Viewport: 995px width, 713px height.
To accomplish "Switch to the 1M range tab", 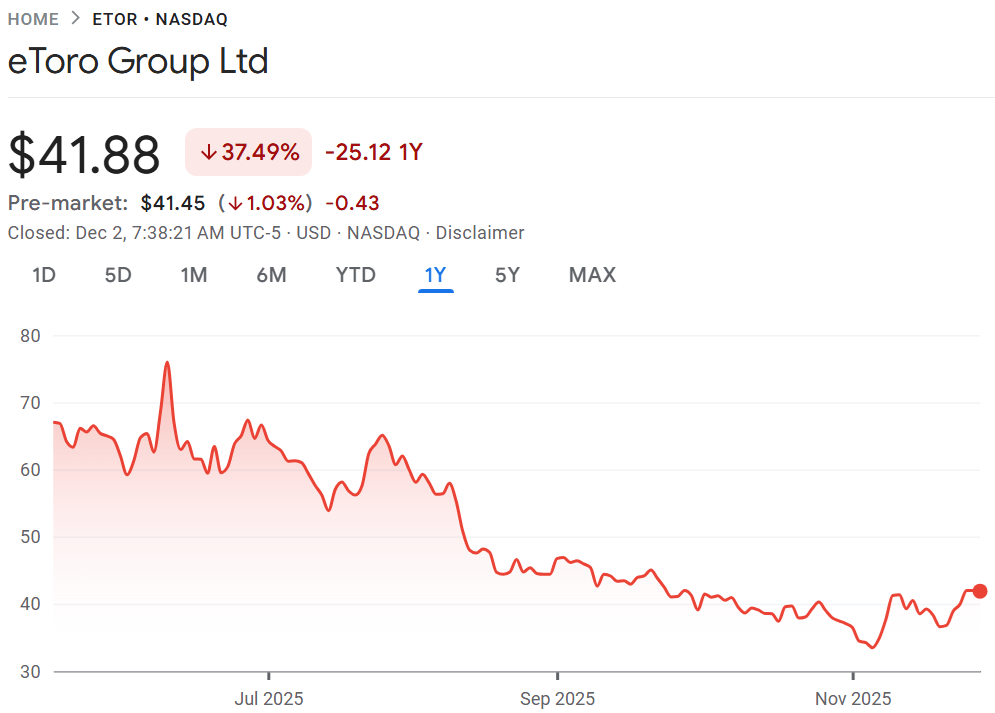I will 194,275.
